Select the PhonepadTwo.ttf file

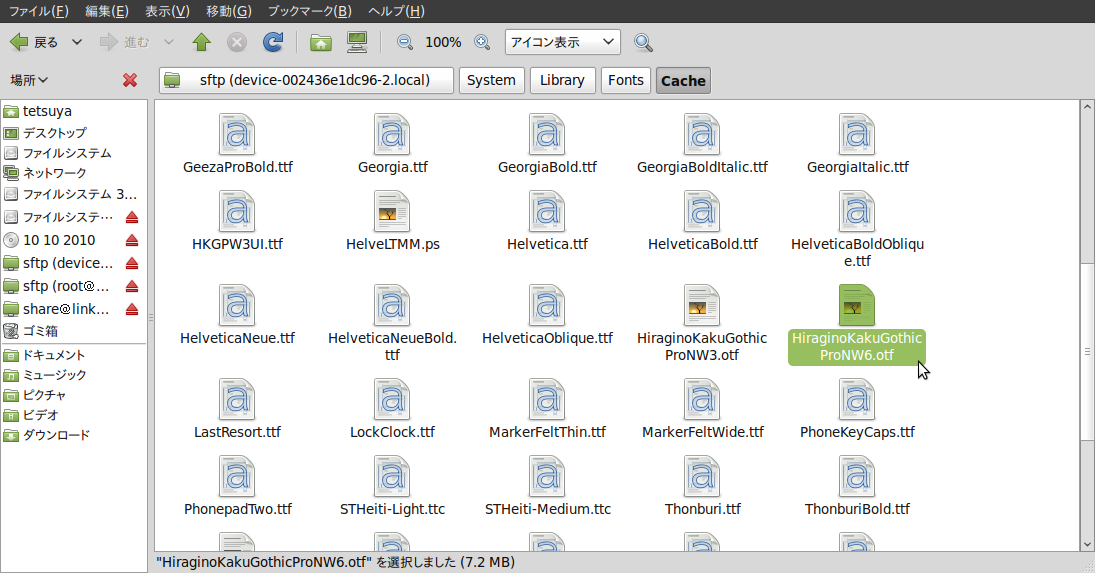237,486
